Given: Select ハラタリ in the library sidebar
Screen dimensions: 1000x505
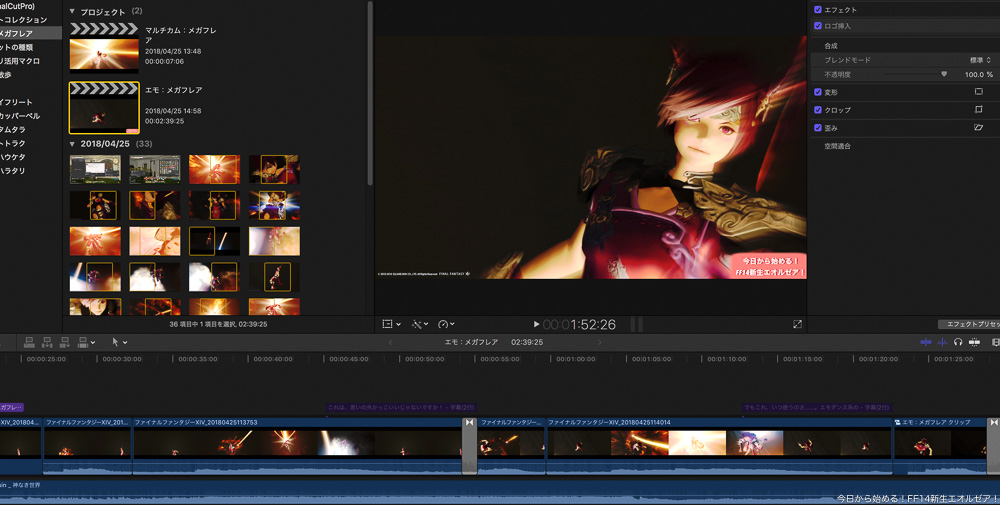Looking at the screenshot, I should [13, 171].
